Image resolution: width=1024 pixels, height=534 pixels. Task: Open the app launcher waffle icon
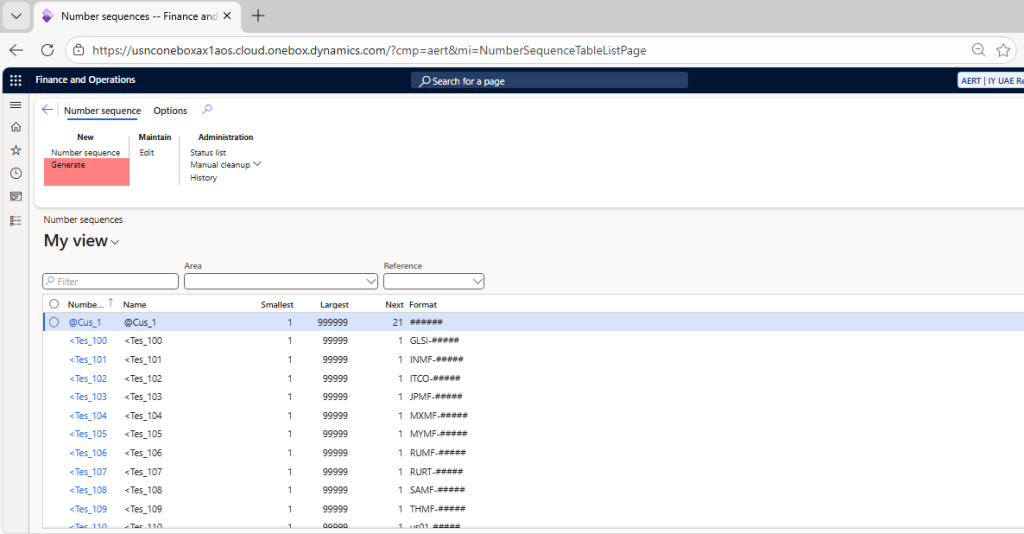pyautogui.click(x=15, y=81)
